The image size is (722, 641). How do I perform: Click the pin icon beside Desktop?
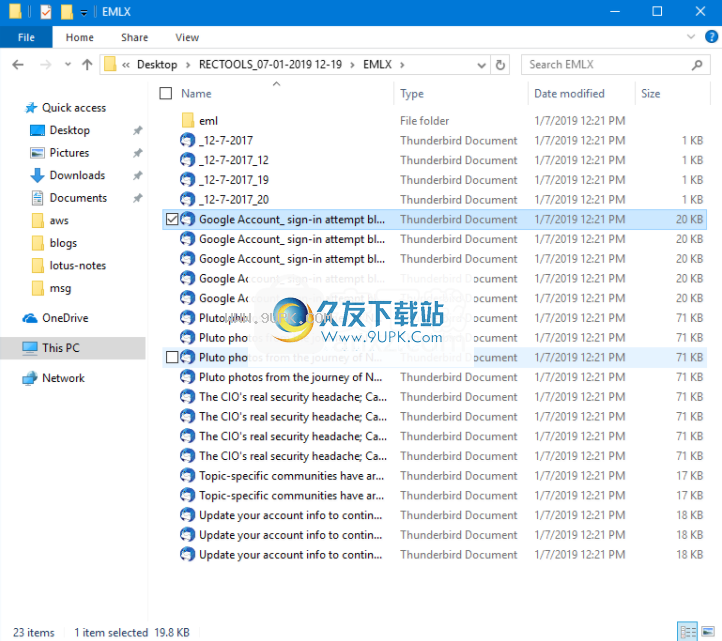138,130
